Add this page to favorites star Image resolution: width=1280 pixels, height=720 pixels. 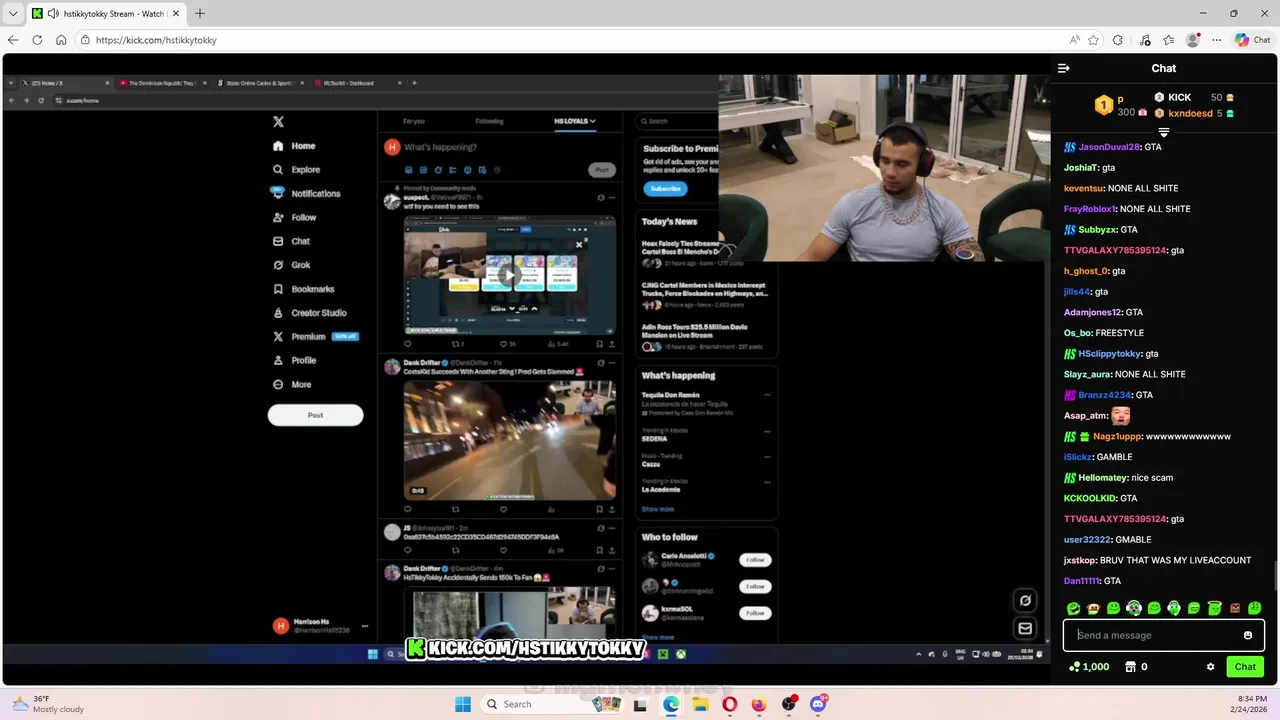pyautogui.click(x=1094, y=40)
